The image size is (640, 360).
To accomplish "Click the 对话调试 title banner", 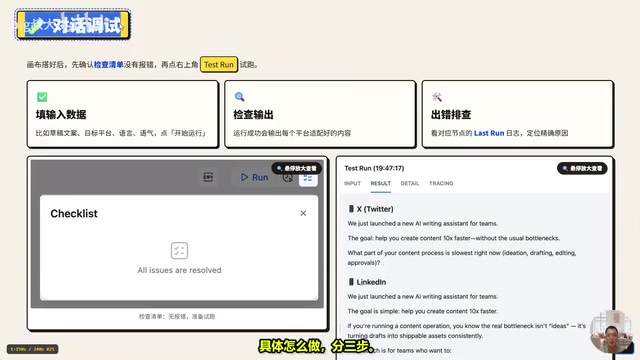I will pyautogui.click(x=73, y=25).
